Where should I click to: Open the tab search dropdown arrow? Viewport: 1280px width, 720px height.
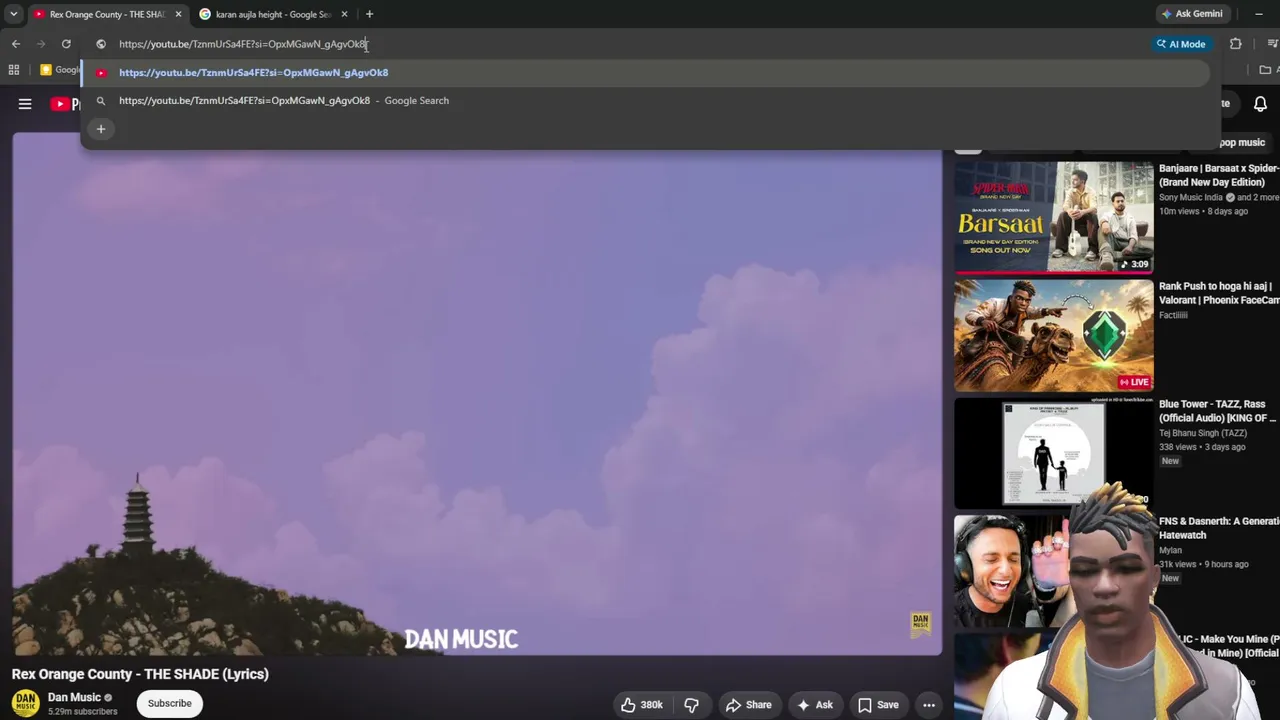tap(14, 14)
